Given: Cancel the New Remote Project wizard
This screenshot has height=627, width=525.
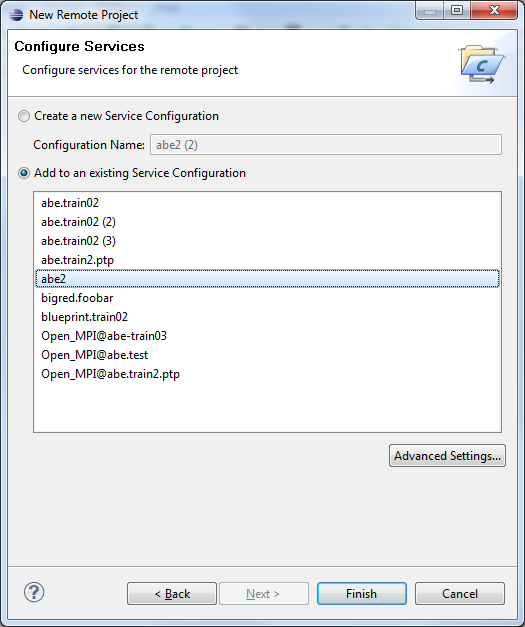Looking at the screenshot, I should tap(460, 594).
